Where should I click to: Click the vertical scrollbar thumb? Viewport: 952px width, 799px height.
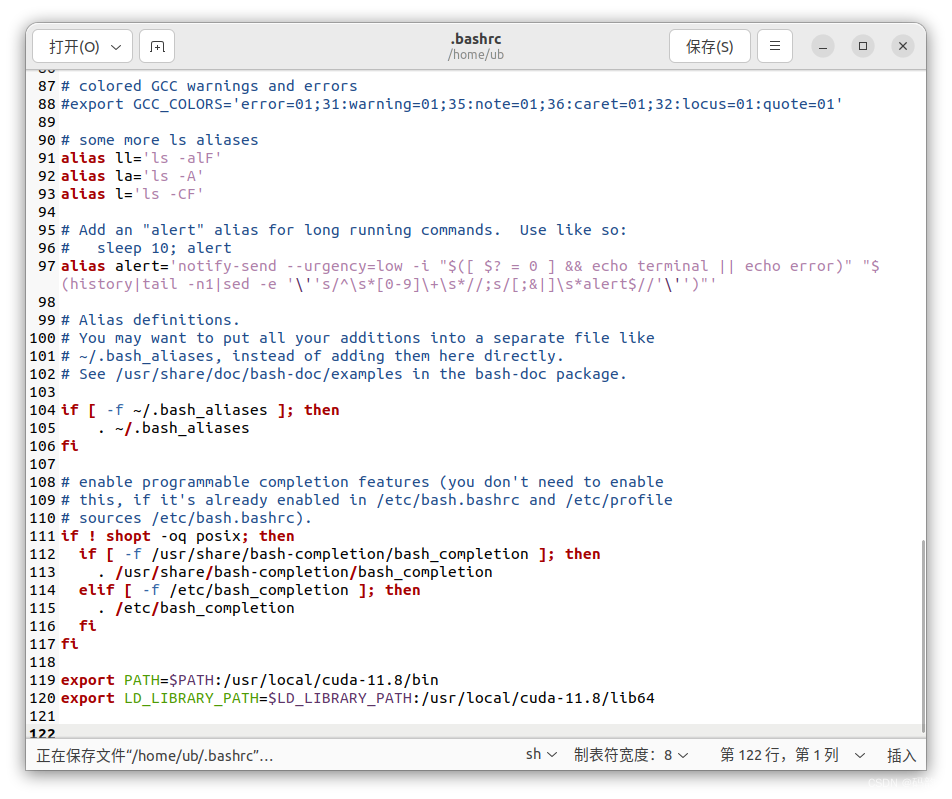point(923,638)
